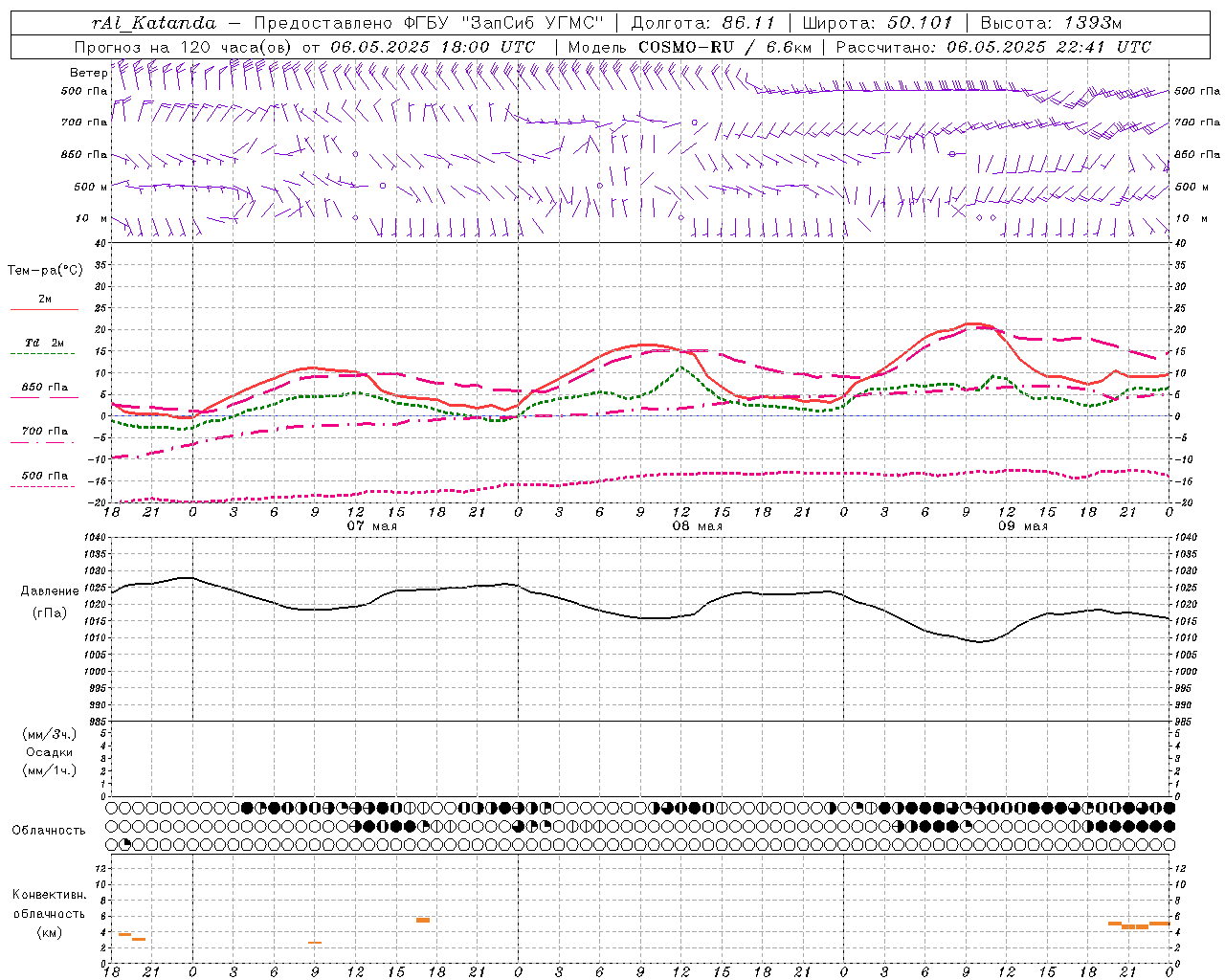Click the Конвективн. облачность panel label
Image resolution: width=1225 pixels, height=980 pixels.
click(50, 903)
